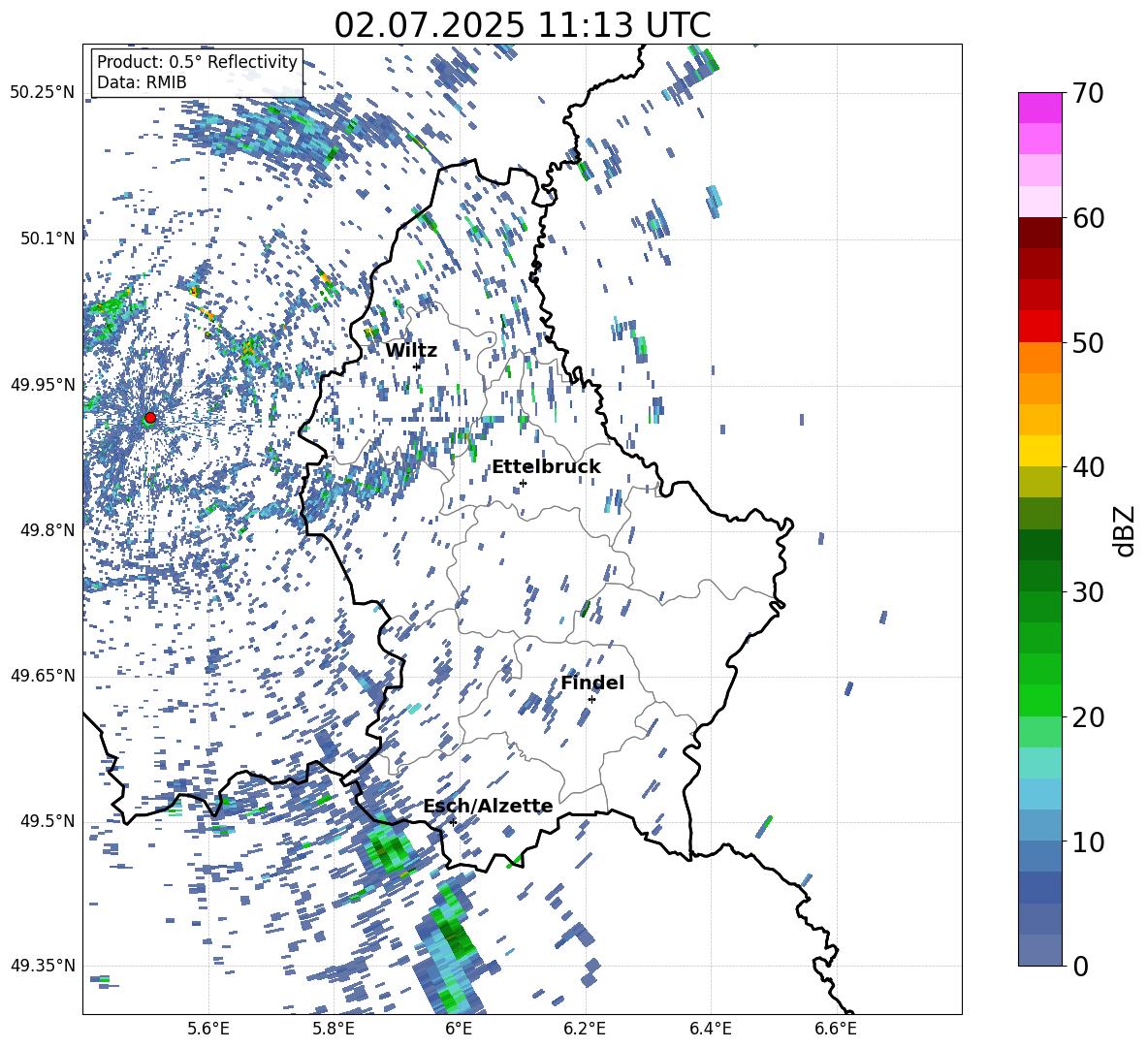Click the light cyan swatch near 15 dBZ
Screen dimensions: 1148x1048
pyautogui.click(x=1040, y=763)
